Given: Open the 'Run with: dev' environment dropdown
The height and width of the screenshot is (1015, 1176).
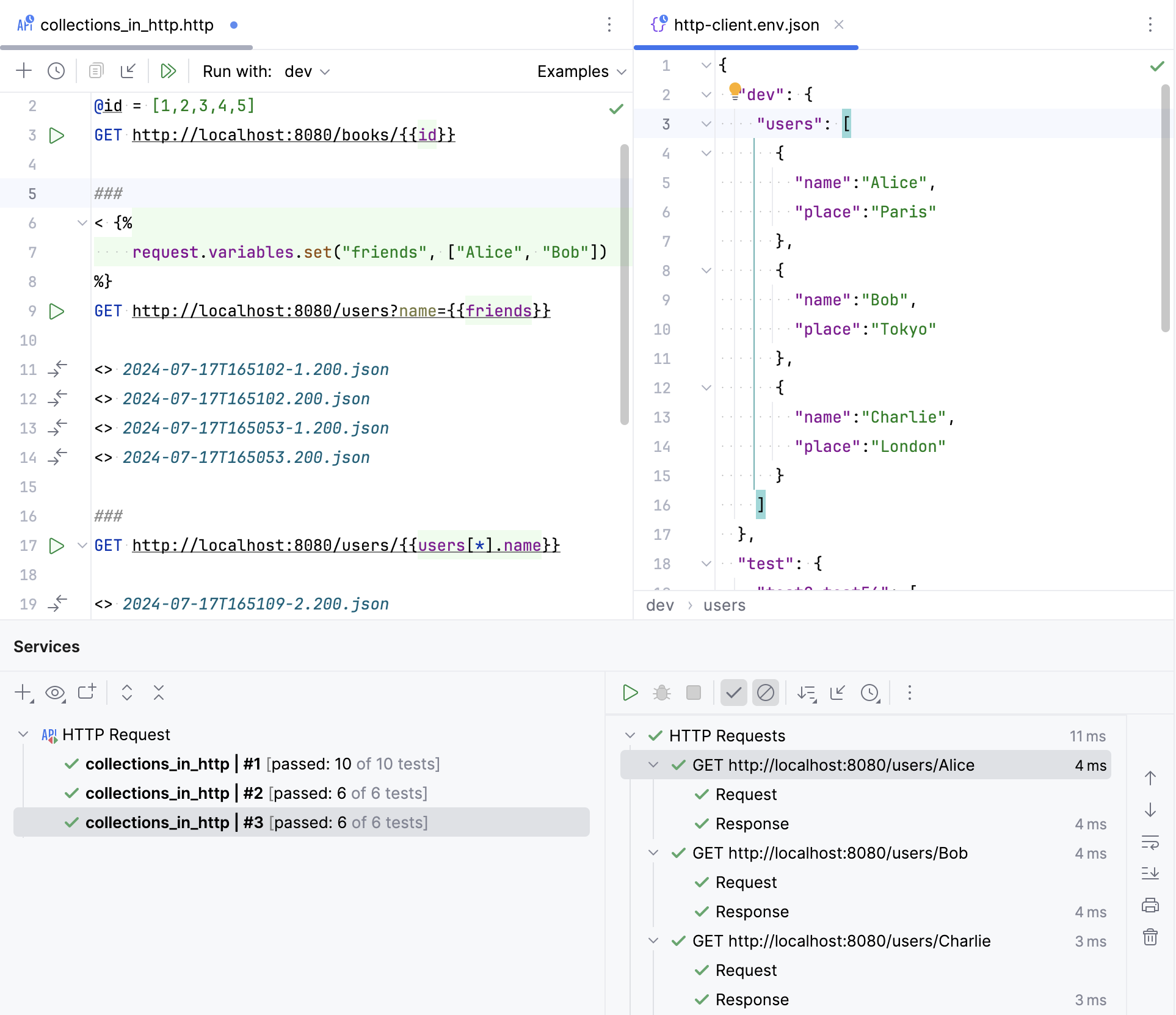Looking at the screenshot, I should (x=307, y=71).
